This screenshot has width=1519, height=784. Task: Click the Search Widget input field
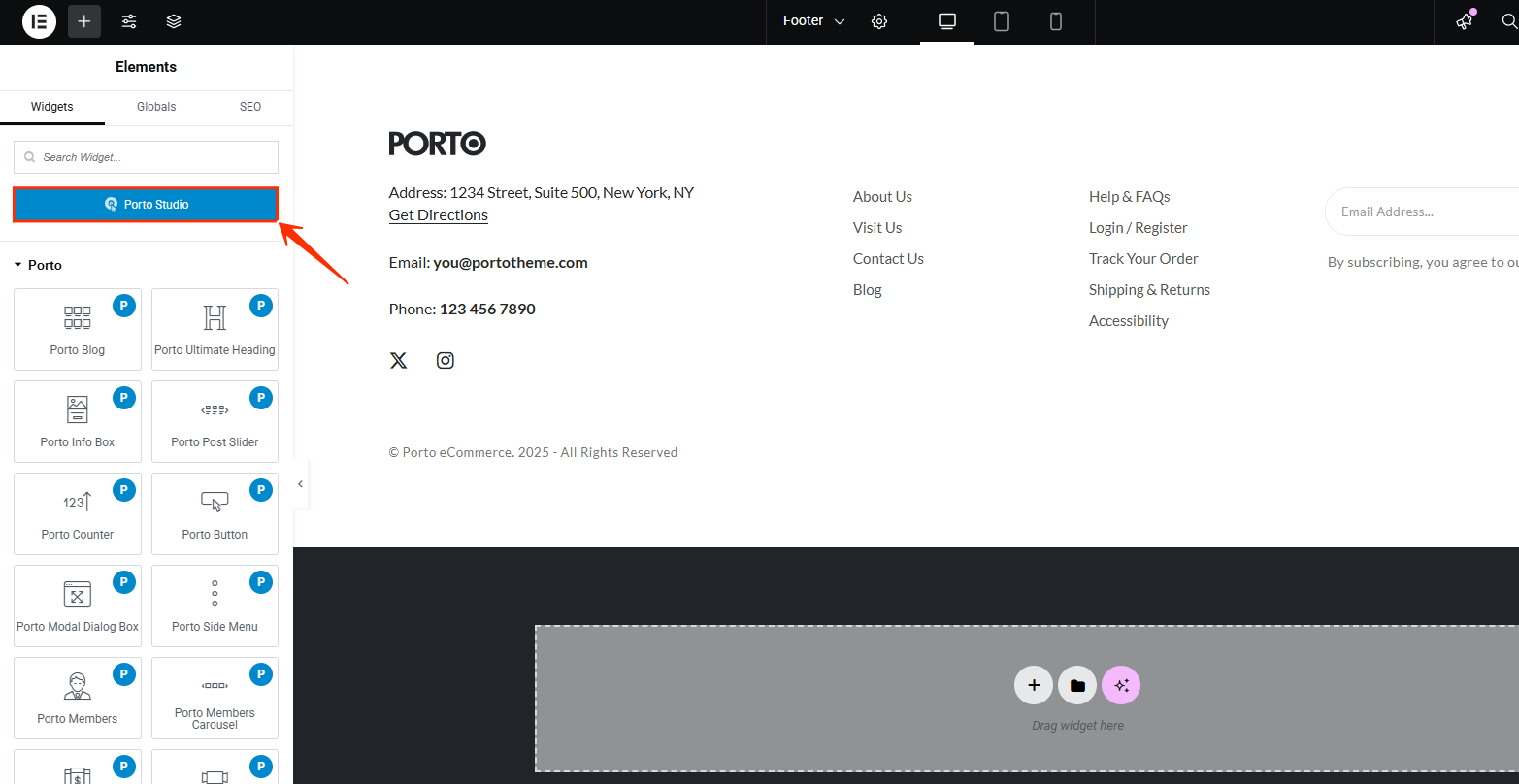146,157
